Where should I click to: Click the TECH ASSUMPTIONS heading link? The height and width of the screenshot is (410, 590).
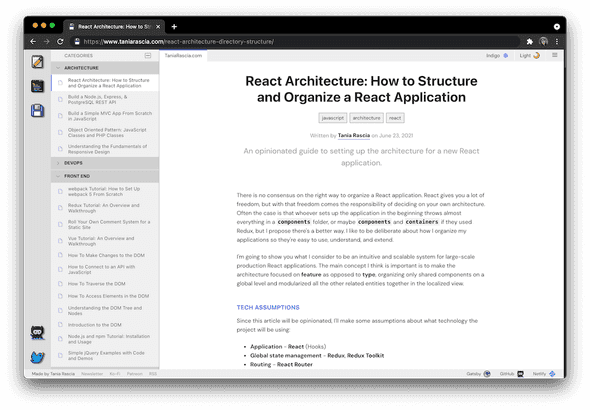[x=268, y=307]
